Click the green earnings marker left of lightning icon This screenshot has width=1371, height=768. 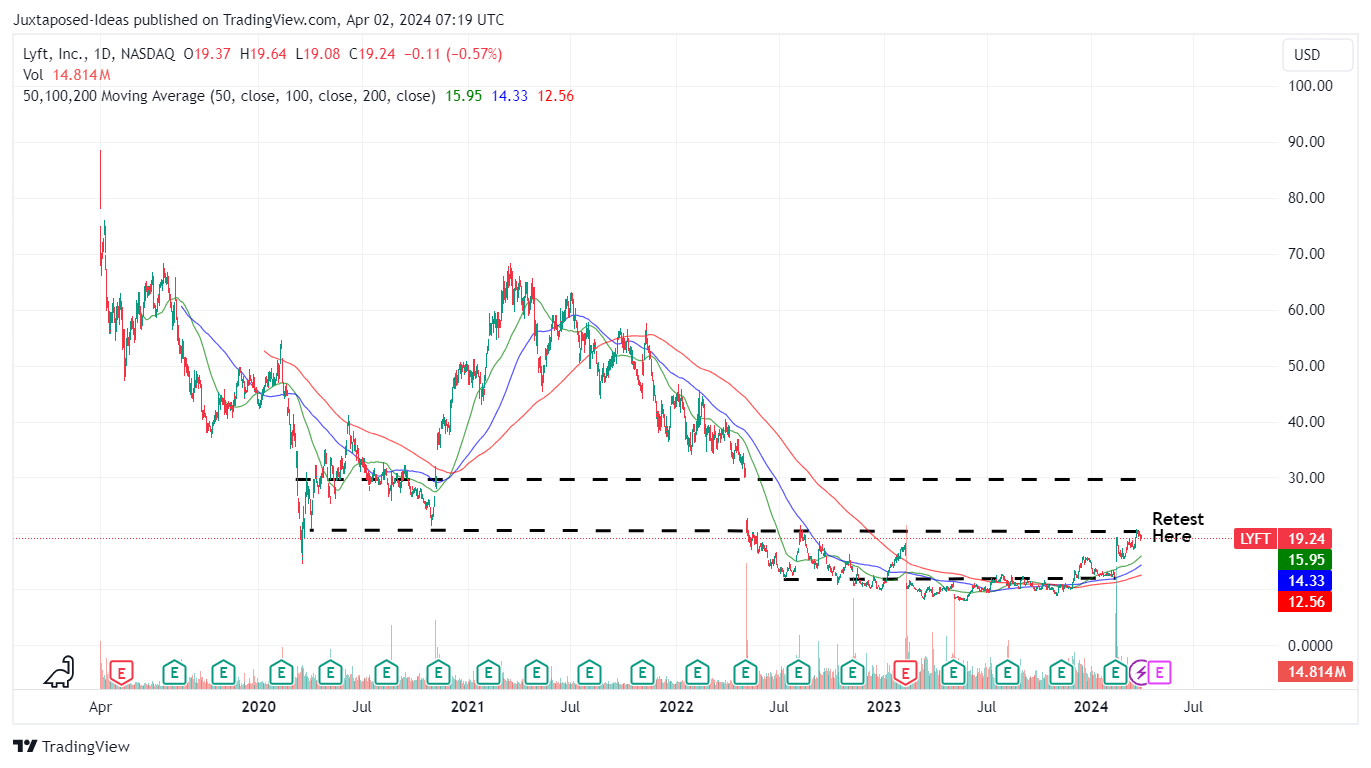point(1115,672)
